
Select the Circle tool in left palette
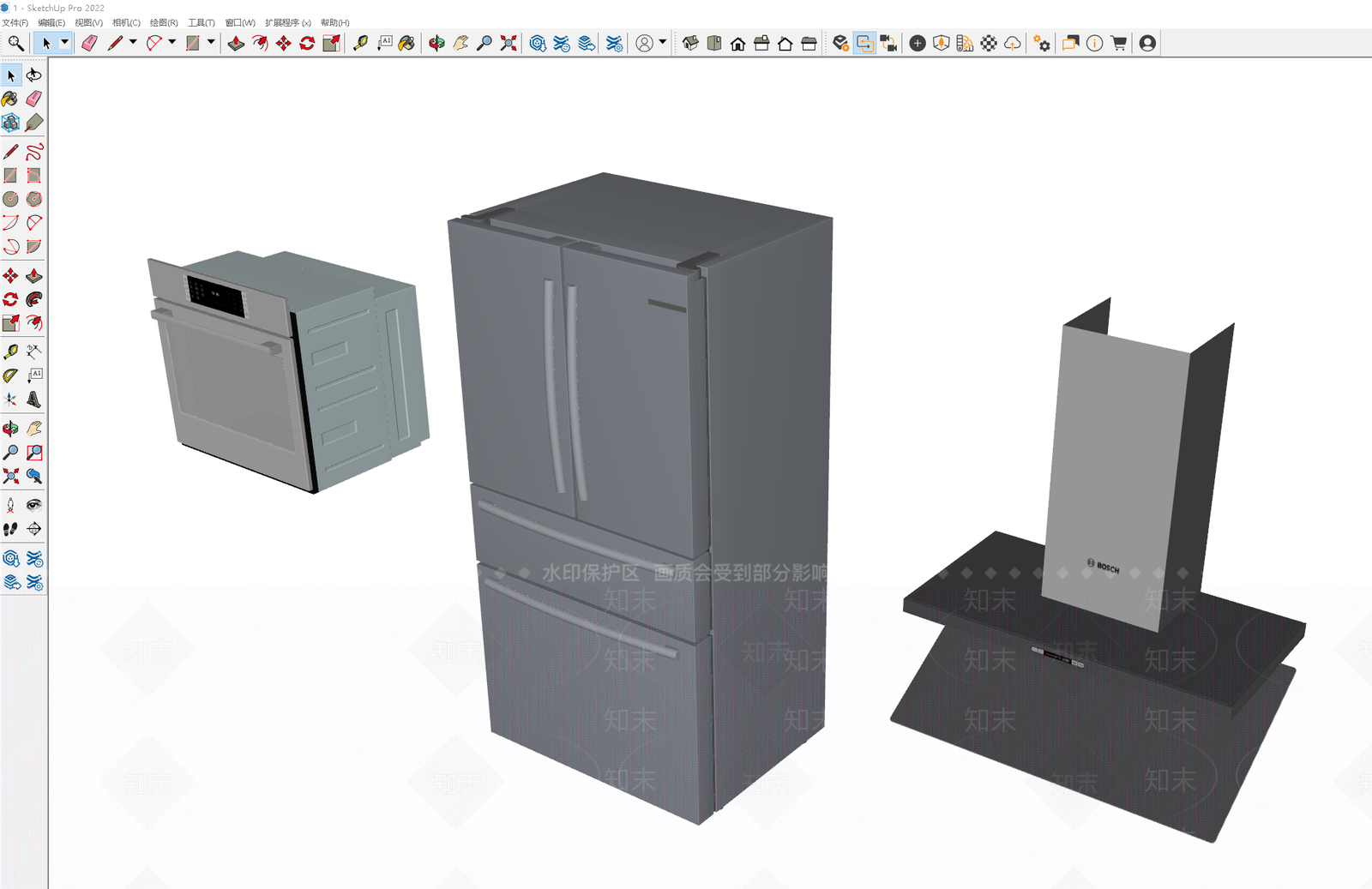[10, 199]
